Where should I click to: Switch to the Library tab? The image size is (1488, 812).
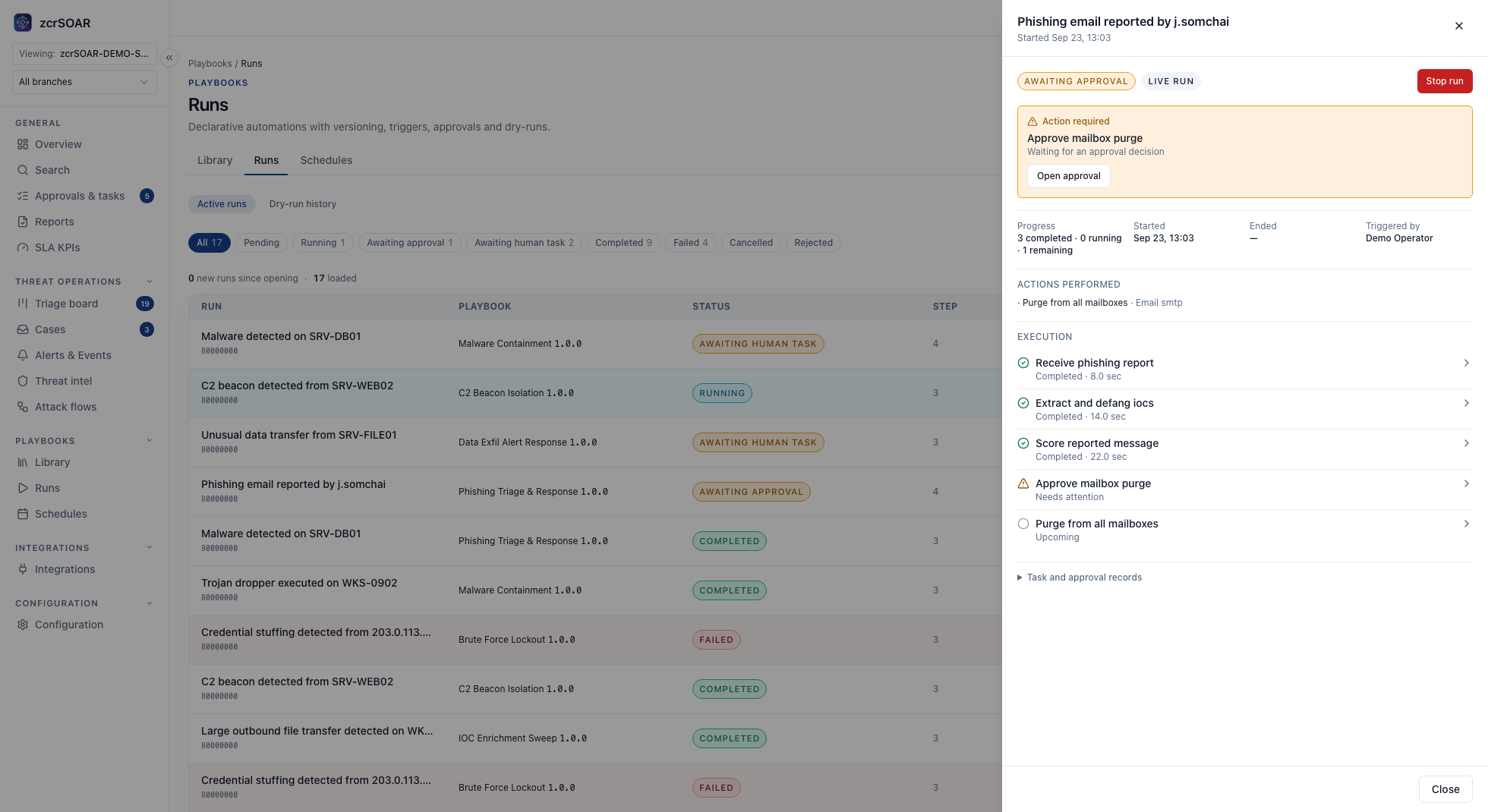(x=215, y=160)
